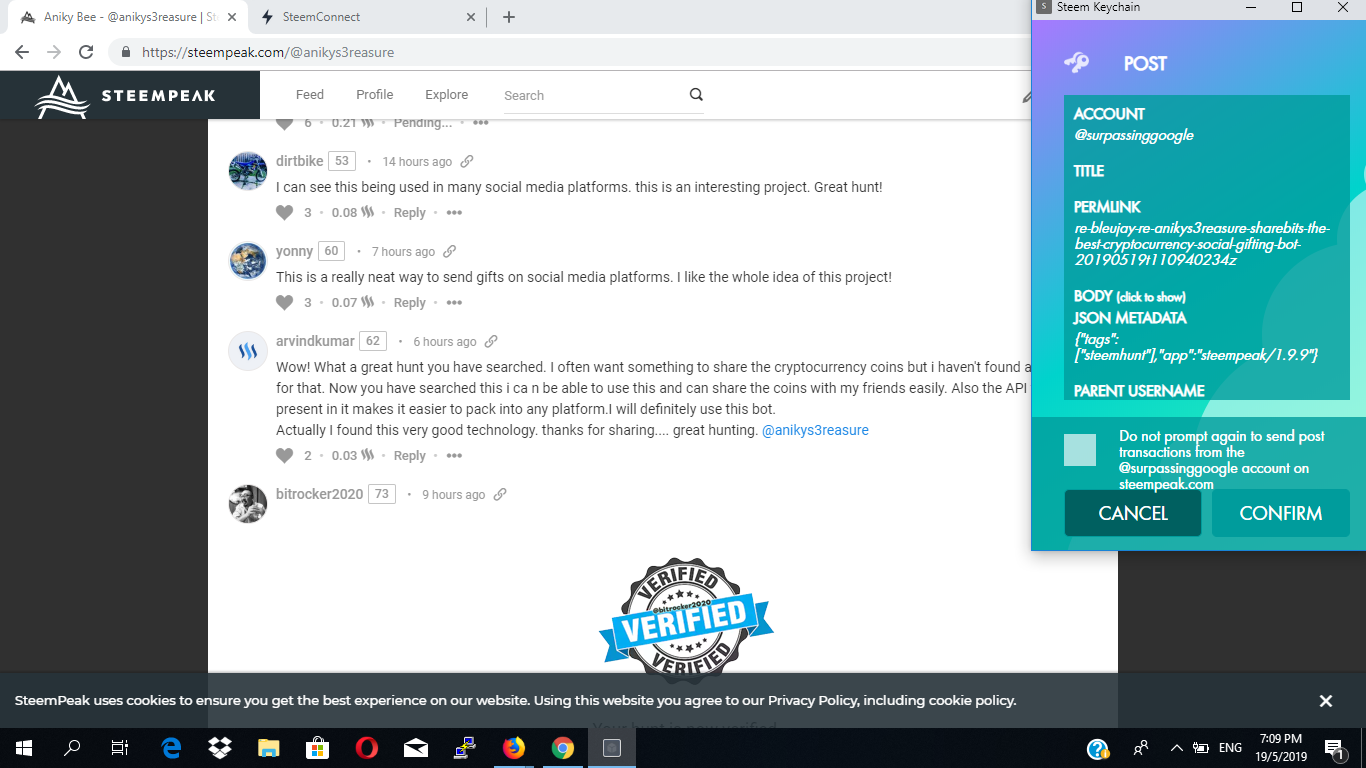Screen dimensions: 1366x768
Task: Open arvindkumar's Steem logo avatar
Action: pyautogui.click(x=248, y=351)
